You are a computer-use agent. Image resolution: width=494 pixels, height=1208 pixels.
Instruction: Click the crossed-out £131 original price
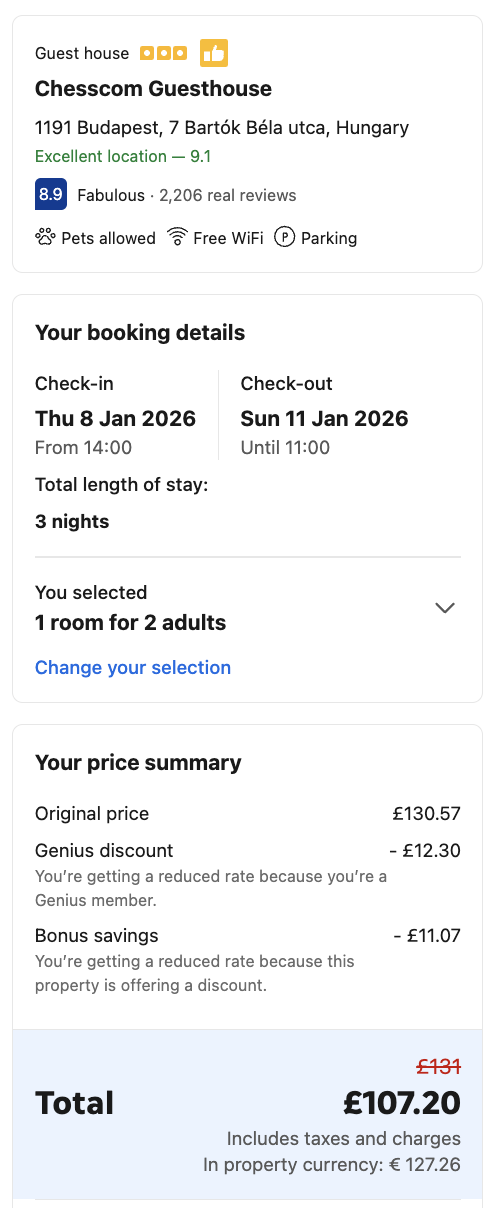click(x=439, y=1067)
